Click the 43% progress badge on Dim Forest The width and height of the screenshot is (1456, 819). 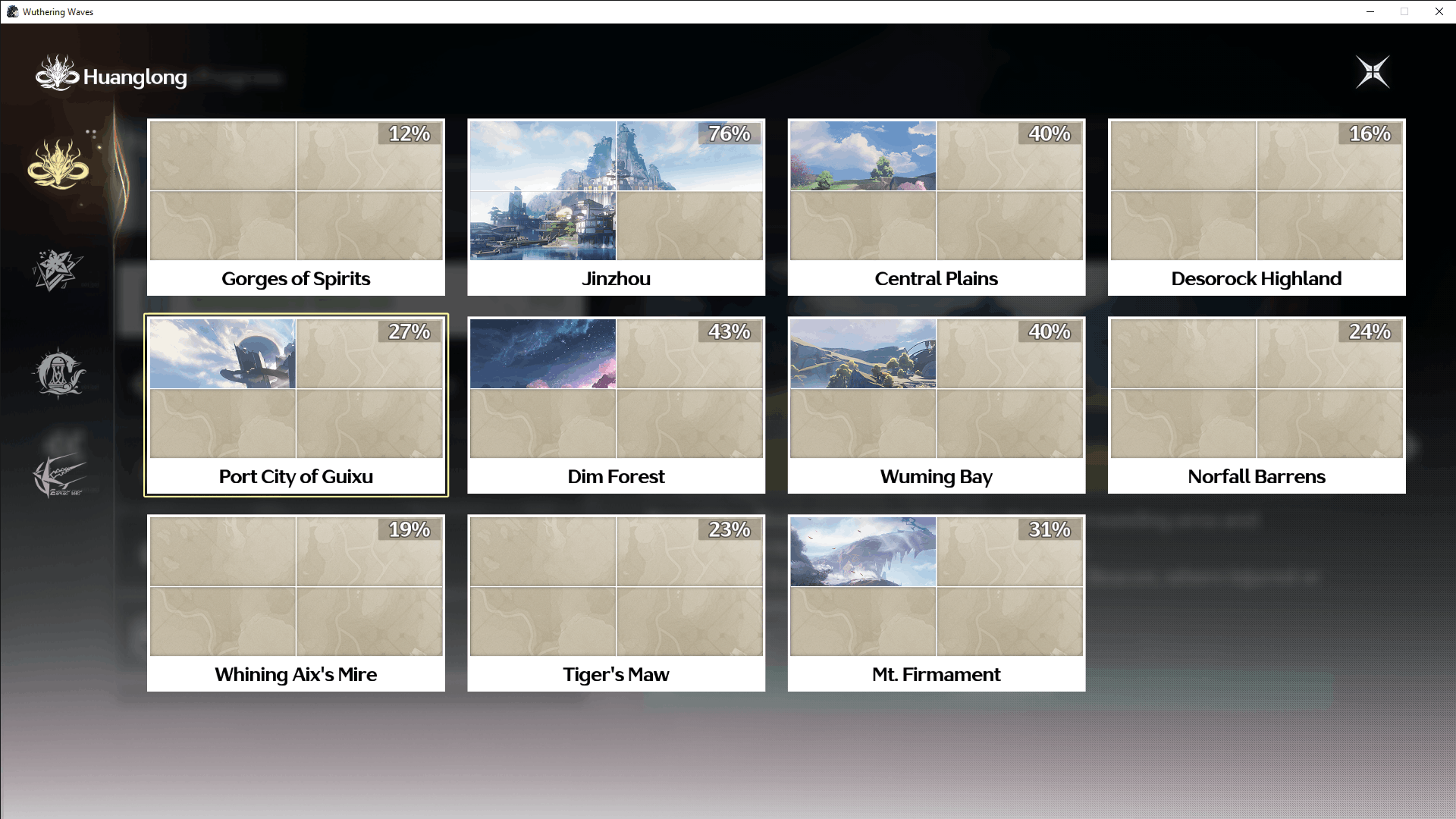tap(730, 331)
